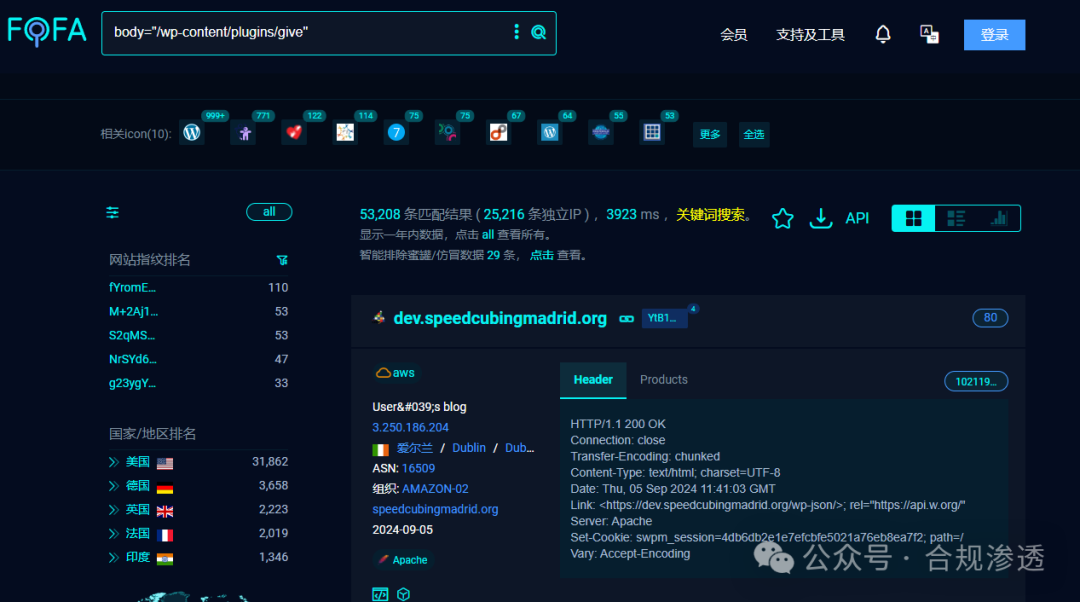Click the cube icon below Apache

tap(404, 594)
